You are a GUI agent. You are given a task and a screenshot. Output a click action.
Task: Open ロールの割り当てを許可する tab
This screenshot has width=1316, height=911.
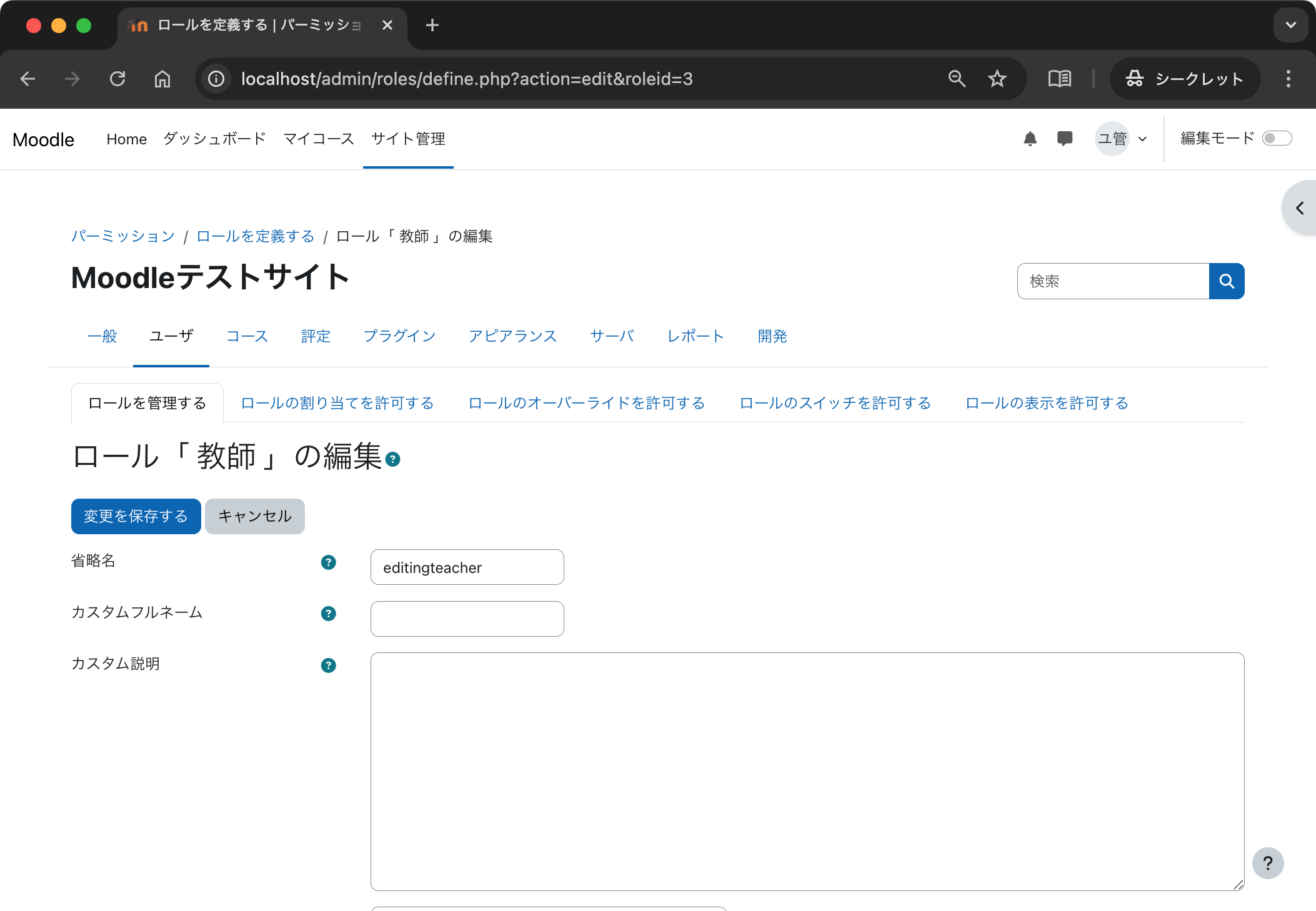(x=337, y=403)
